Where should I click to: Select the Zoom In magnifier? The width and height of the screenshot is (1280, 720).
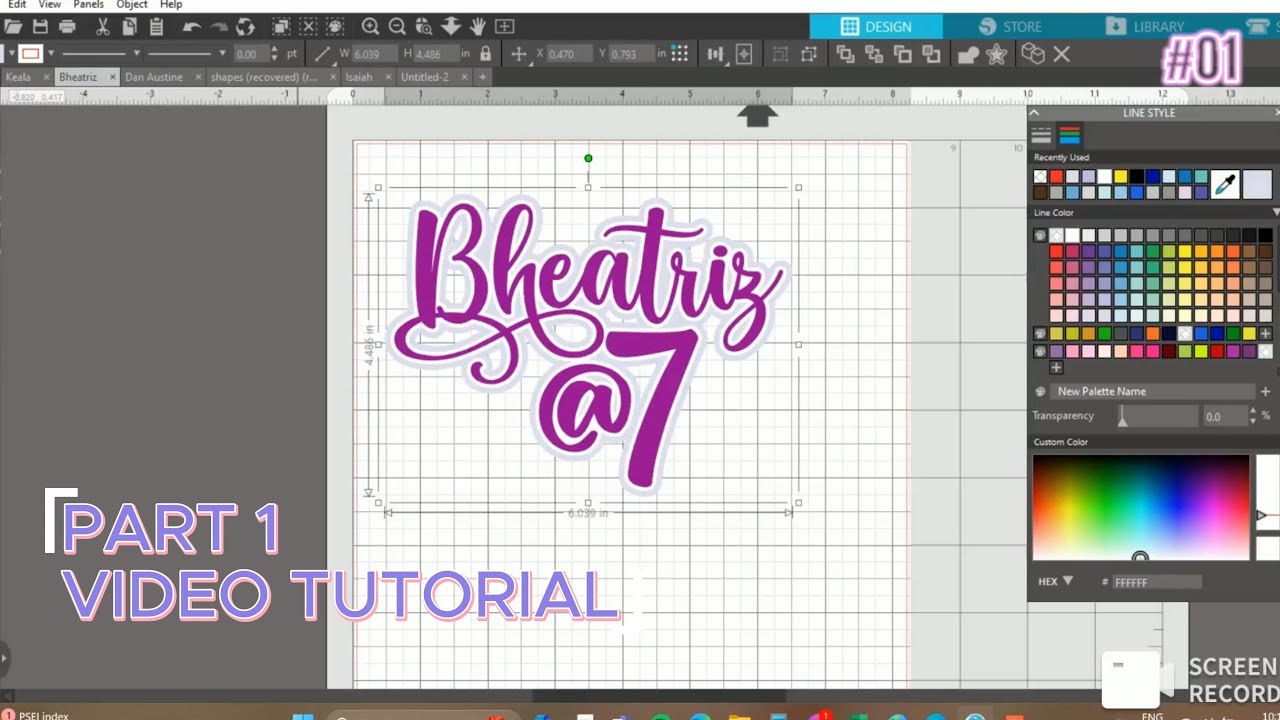[370, 27]
